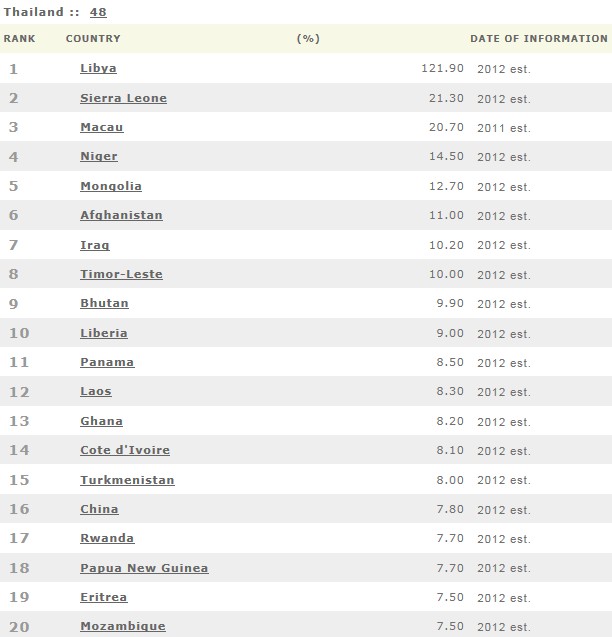Open the Bhutan country link
The height and width of the screenshot is (637, 612).
[104, 303]
